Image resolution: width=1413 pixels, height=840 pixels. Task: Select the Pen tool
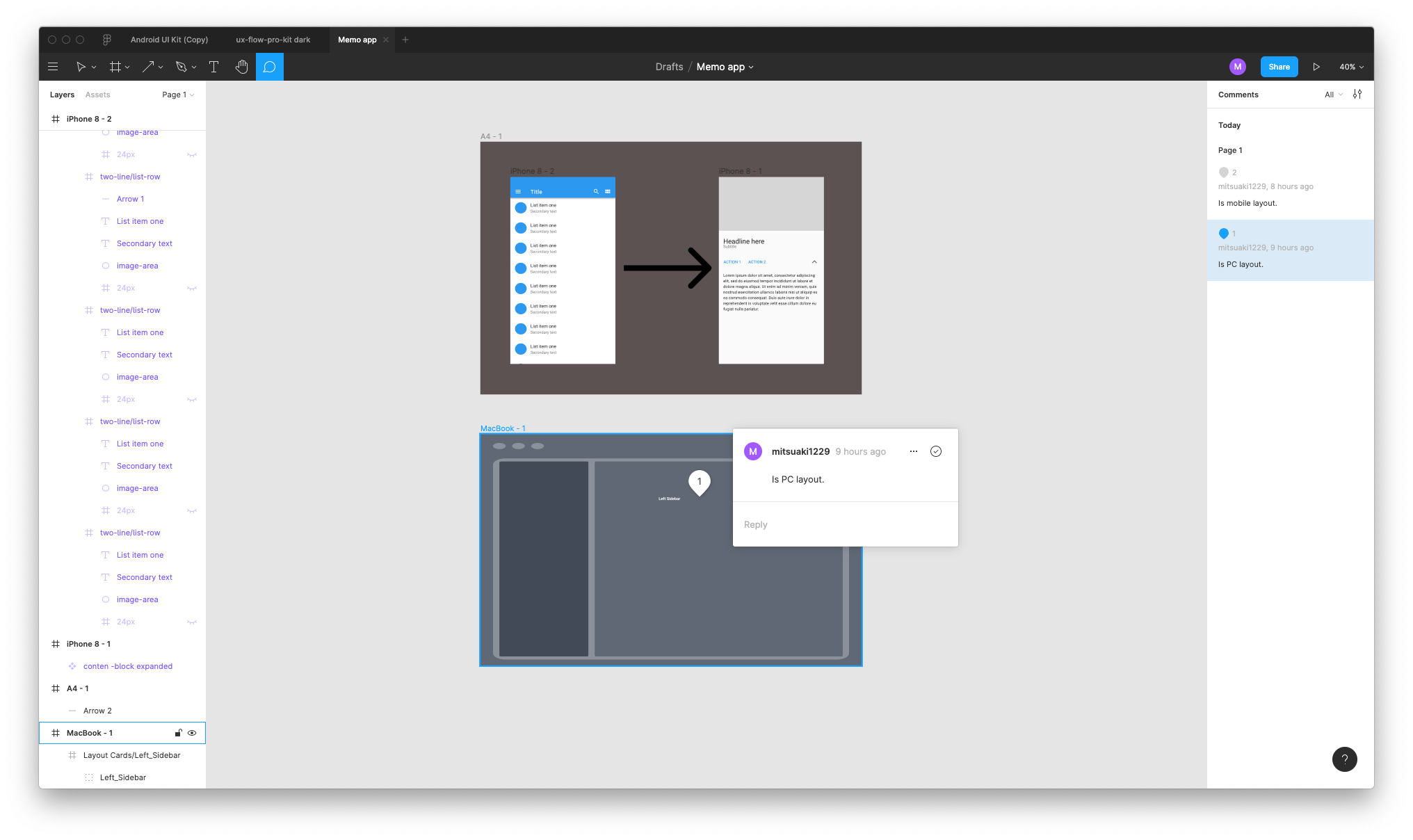[x=181, y=67]
